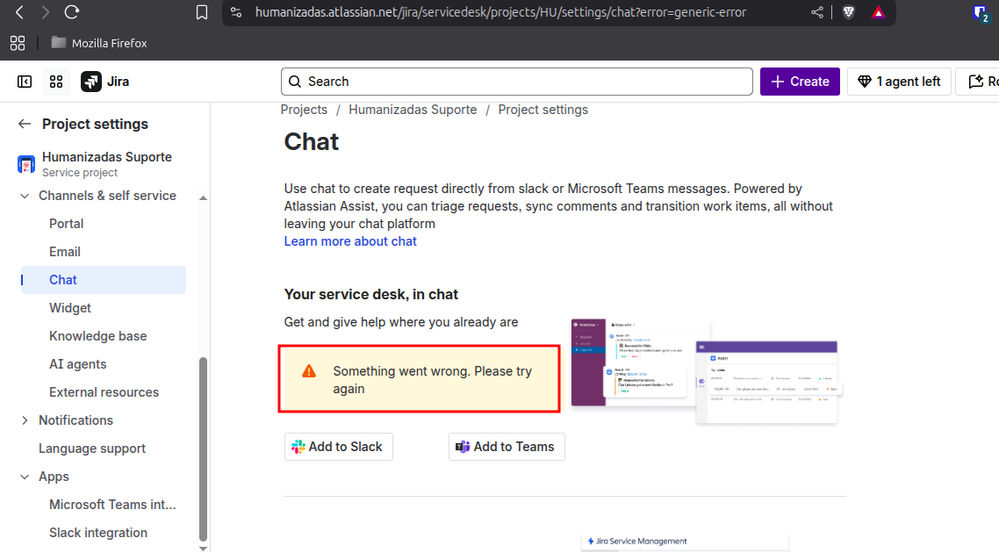999x552 pixels.
Task: Open Brave shields icon
Action: point(848,12)
